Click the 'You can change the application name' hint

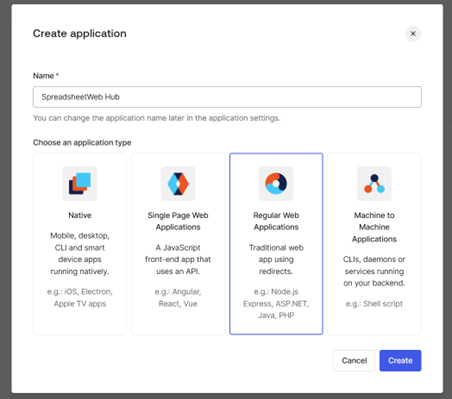tap(157, 118)
